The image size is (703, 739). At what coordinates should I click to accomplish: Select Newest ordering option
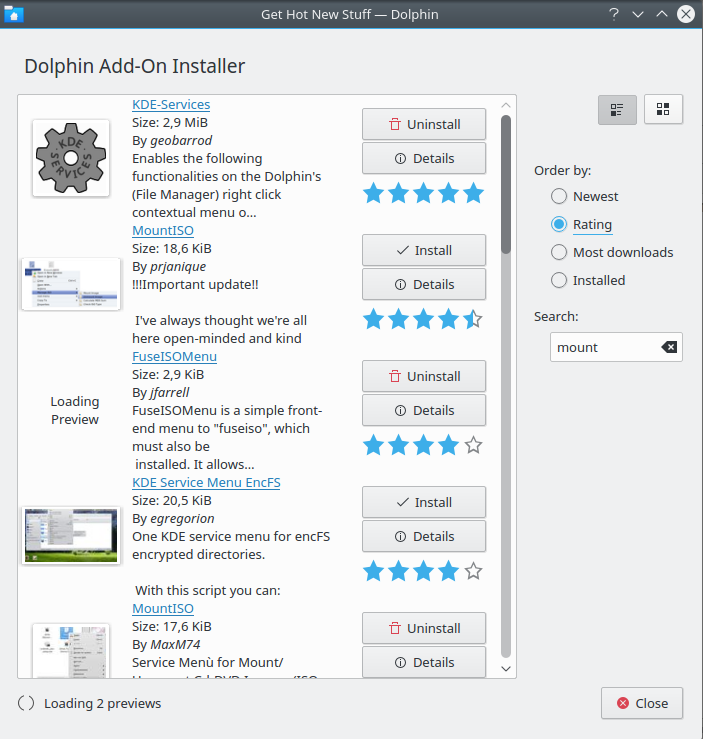(x=584, y=196)
